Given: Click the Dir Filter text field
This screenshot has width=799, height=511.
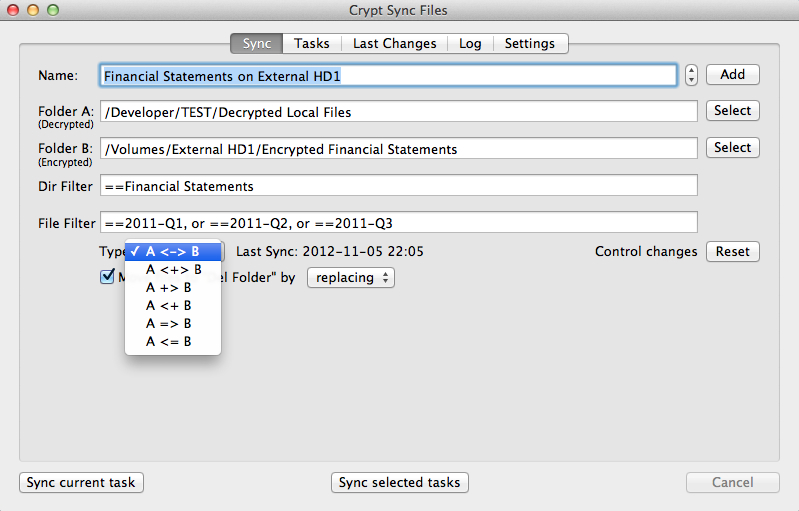Looking at the screenshot, I should (x=398, y=186).
